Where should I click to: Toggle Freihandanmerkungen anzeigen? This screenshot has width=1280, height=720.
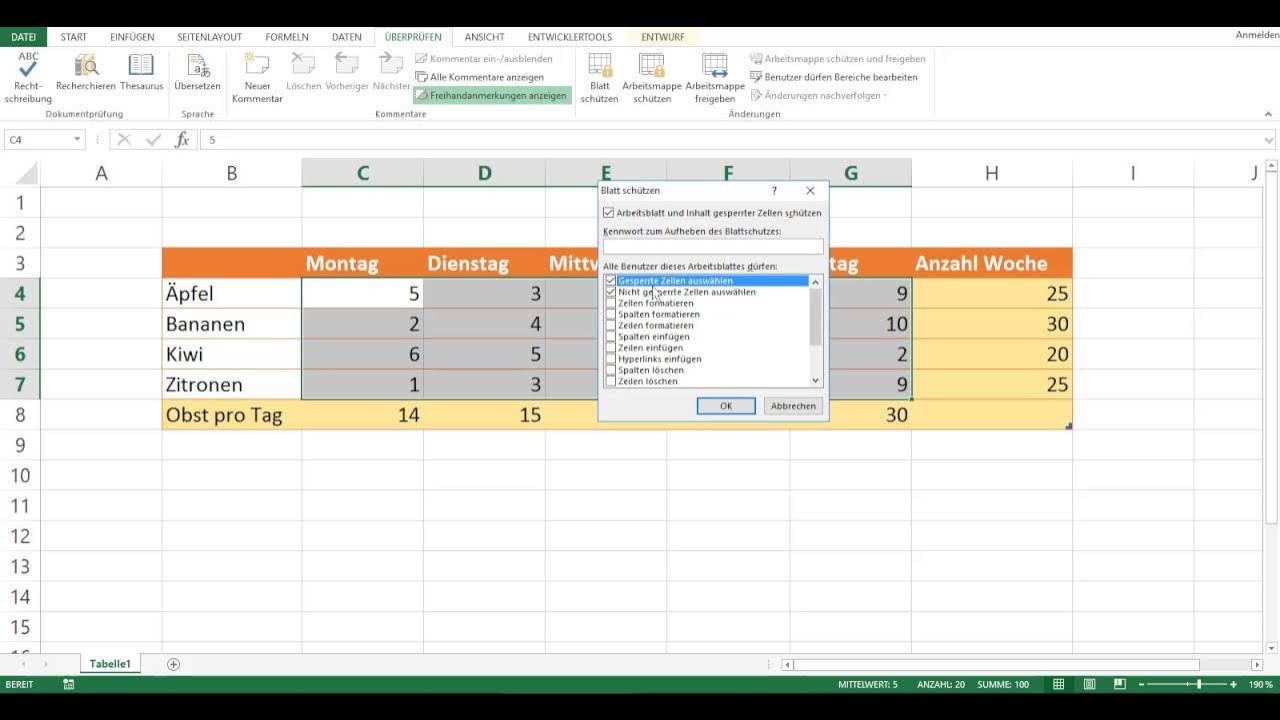(x=491, y=96)
